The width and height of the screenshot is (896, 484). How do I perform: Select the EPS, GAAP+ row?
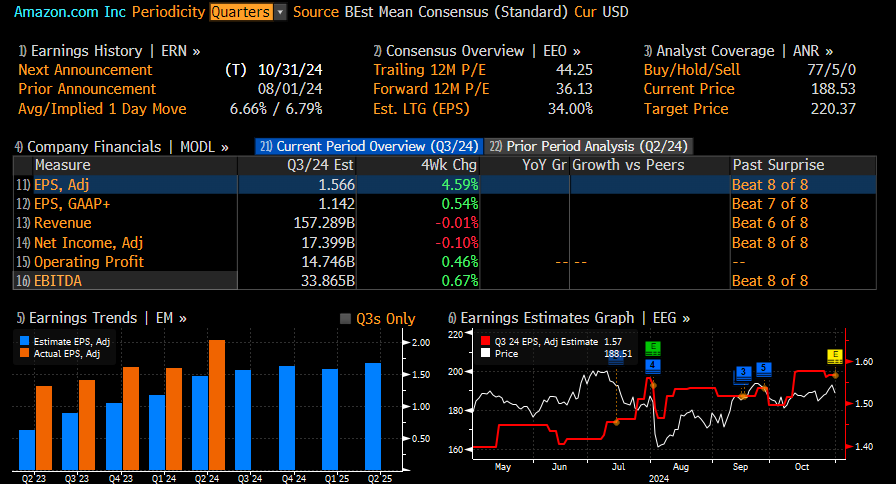[445, 203]
